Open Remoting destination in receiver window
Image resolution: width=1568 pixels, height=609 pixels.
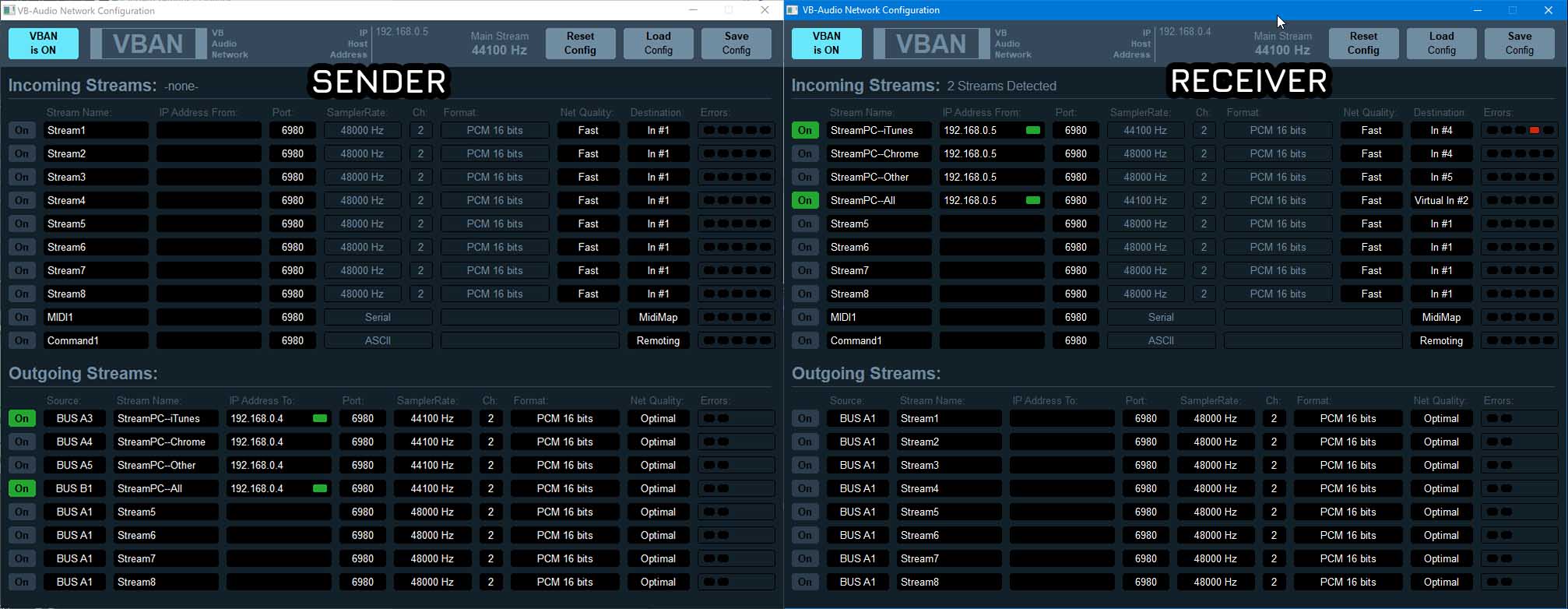(1441, 340)
